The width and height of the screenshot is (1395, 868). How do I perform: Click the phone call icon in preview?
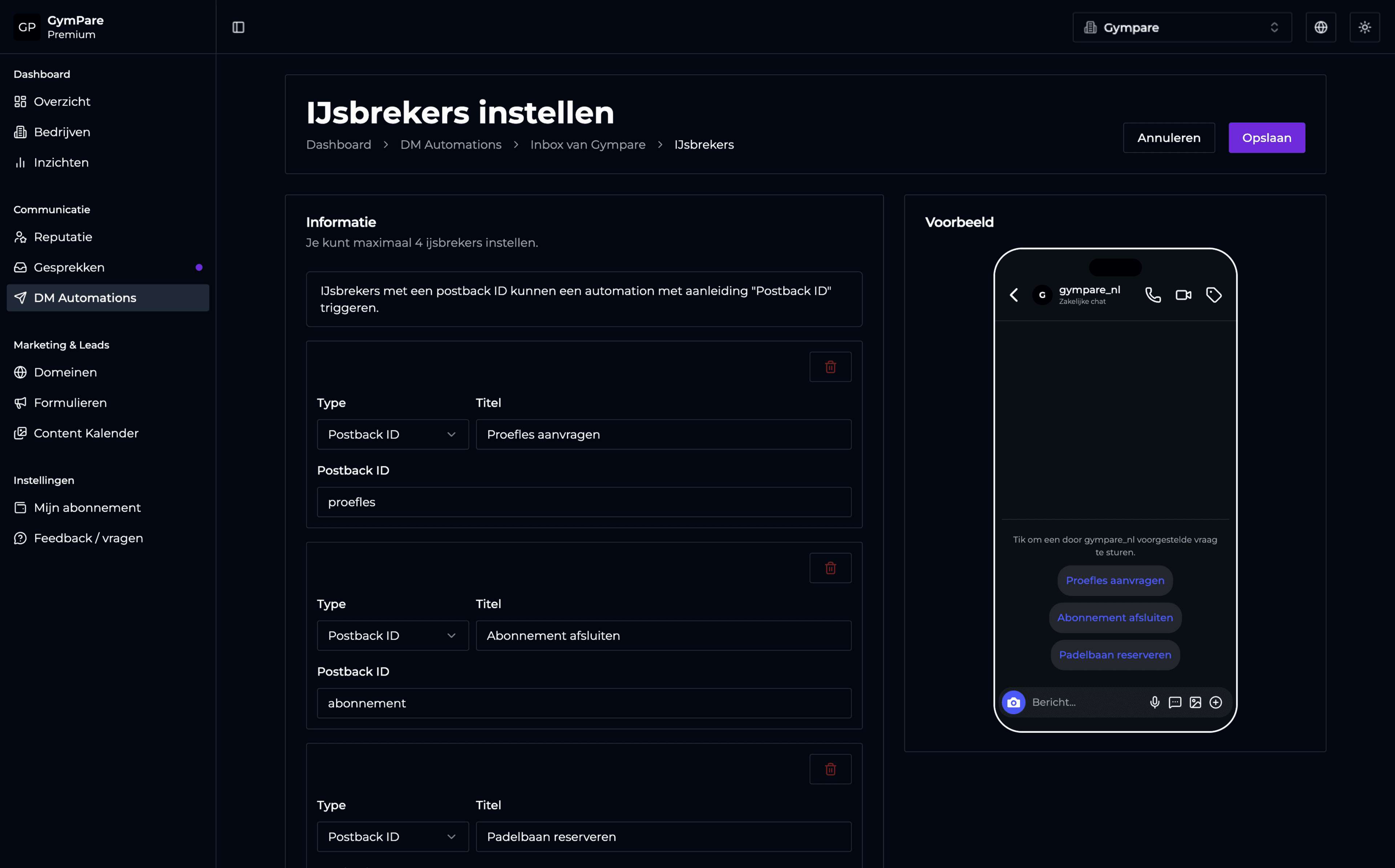(1153, 295)
